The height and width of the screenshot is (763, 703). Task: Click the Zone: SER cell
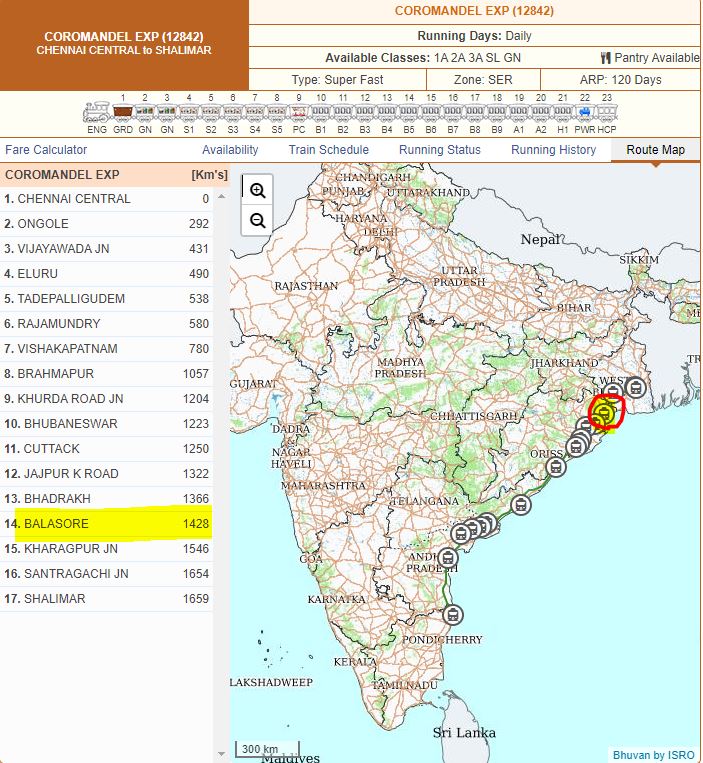[x=483, y=80]
